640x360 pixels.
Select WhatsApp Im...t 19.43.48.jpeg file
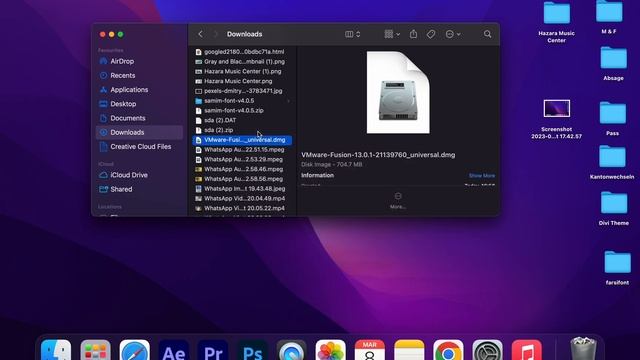click(x=242, y=189)
